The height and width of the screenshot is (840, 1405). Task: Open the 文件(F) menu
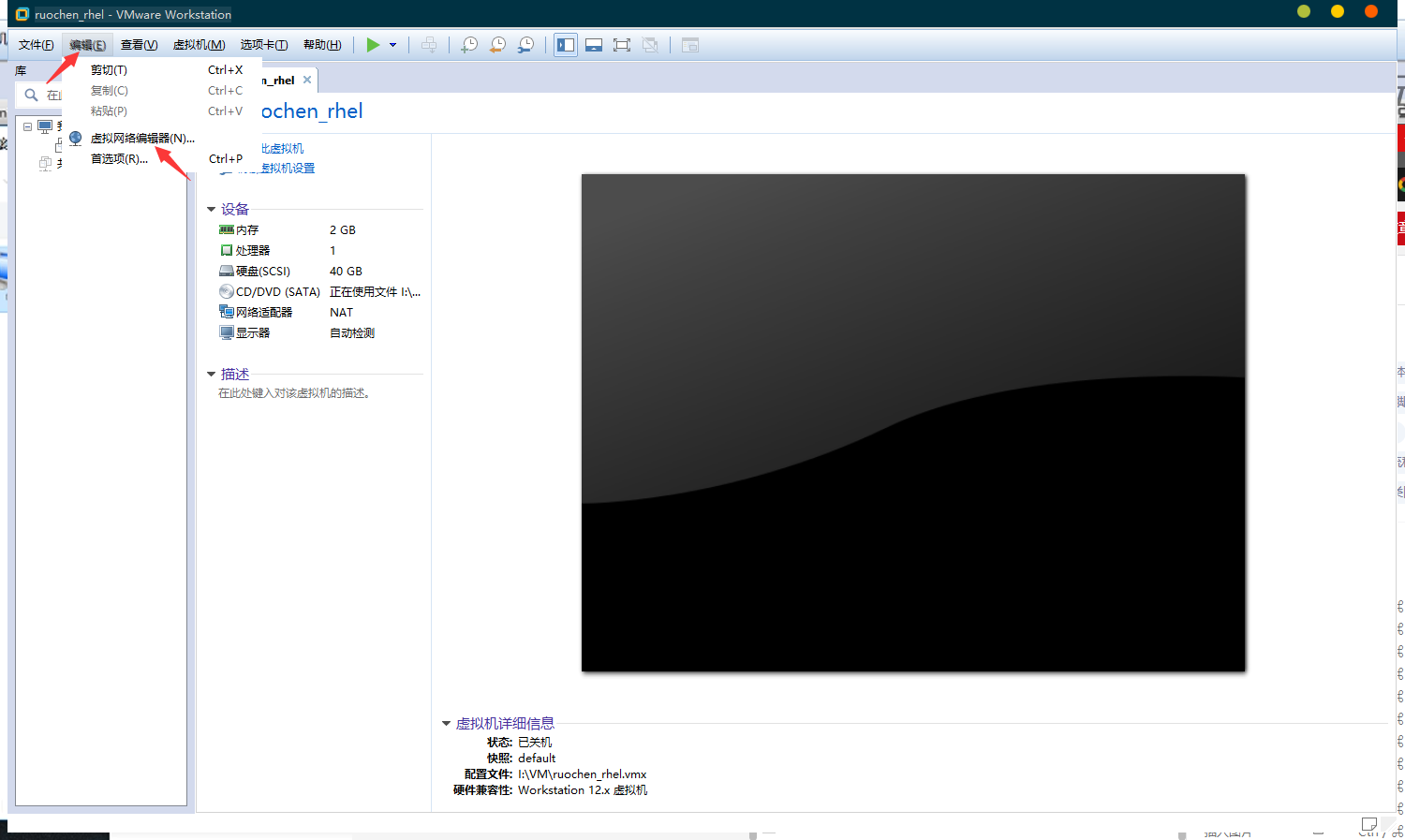37,45
